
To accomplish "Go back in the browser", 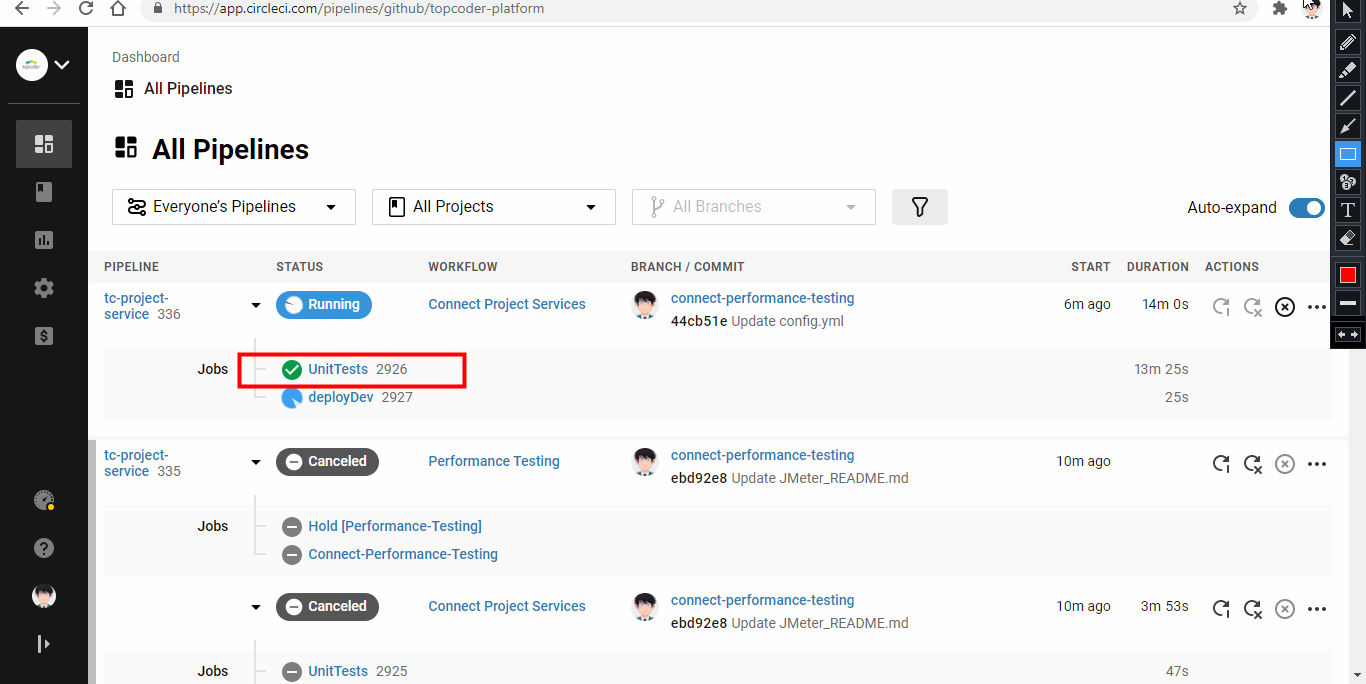I will (21, 9).
